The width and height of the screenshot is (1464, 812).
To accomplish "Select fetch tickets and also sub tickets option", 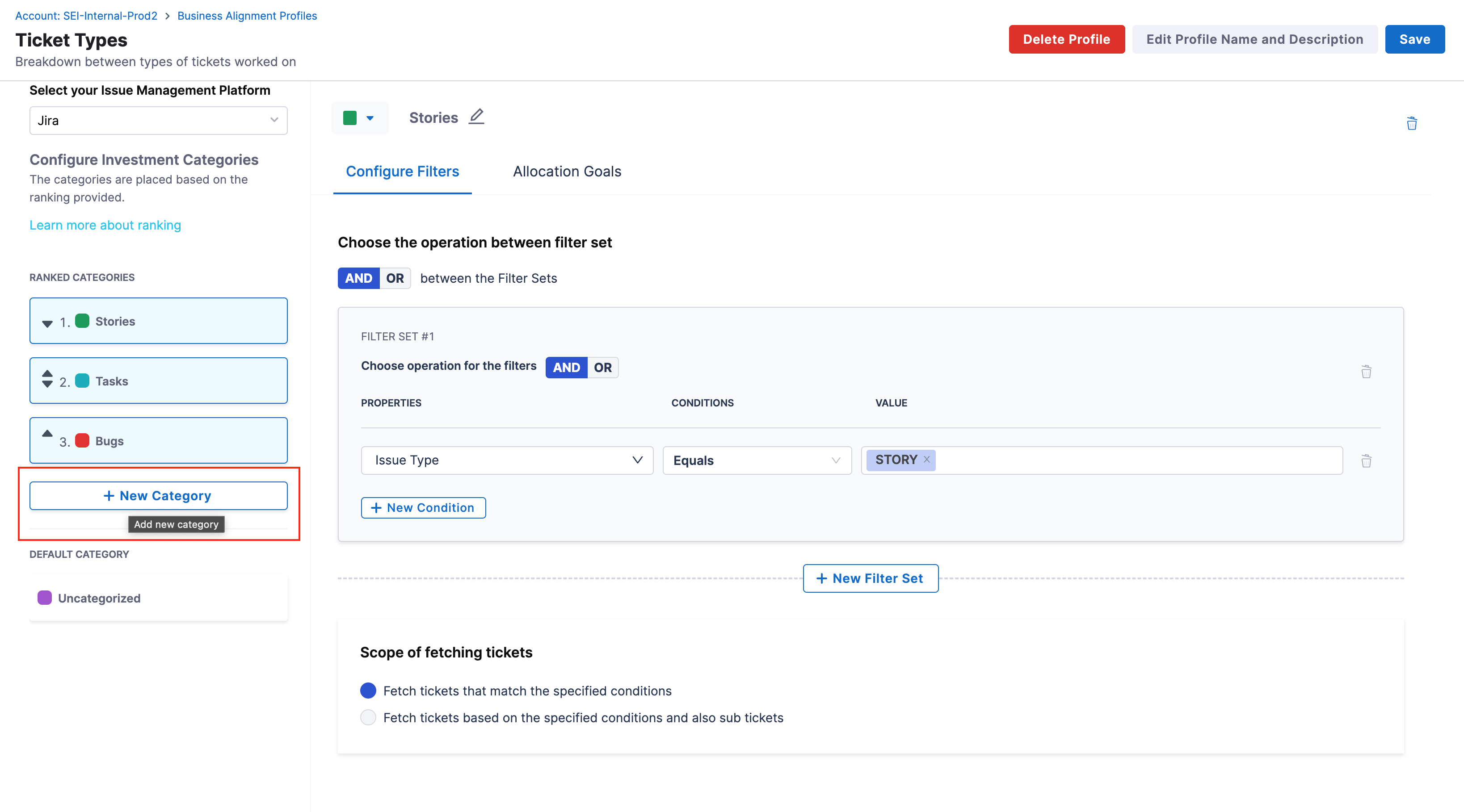I will (368, 717).
